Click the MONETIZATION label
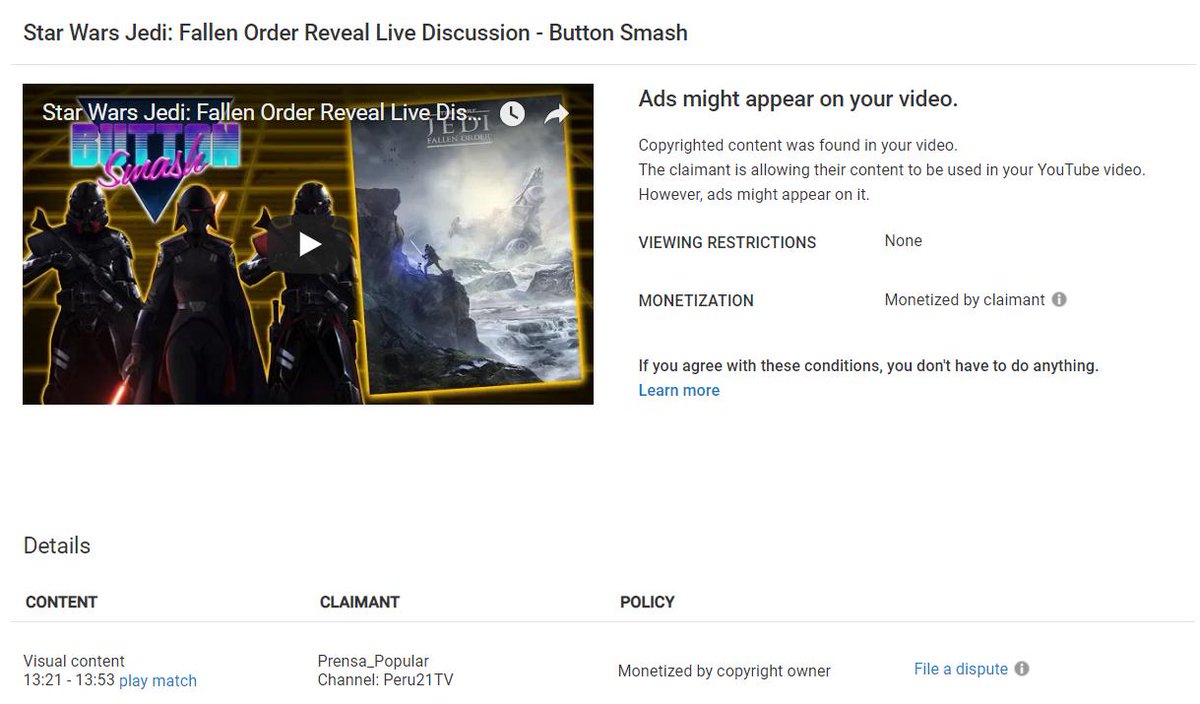The image size is (1200, 704). tap(696, 300)
